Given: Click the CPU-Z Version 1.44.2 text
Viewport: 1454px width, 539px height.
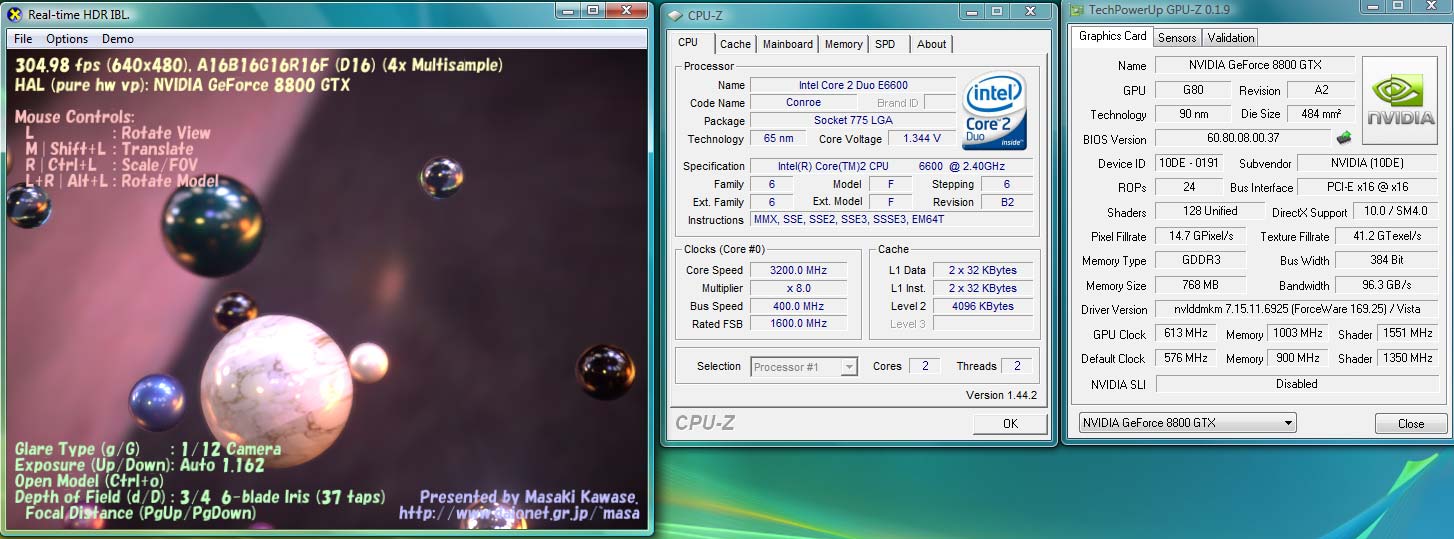Looking at the screenshot, I should [1001, 395].
